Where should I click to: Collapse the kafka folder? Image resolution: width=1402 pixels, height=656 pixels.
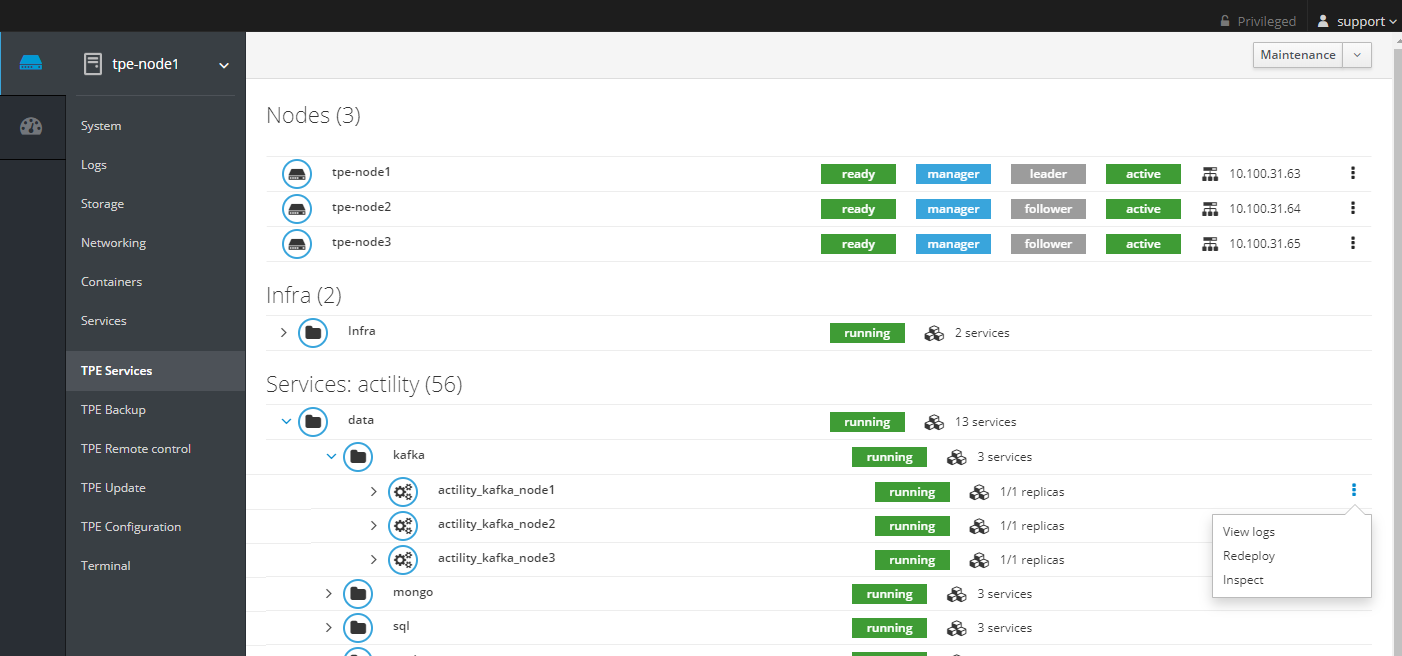click(331, 456)
